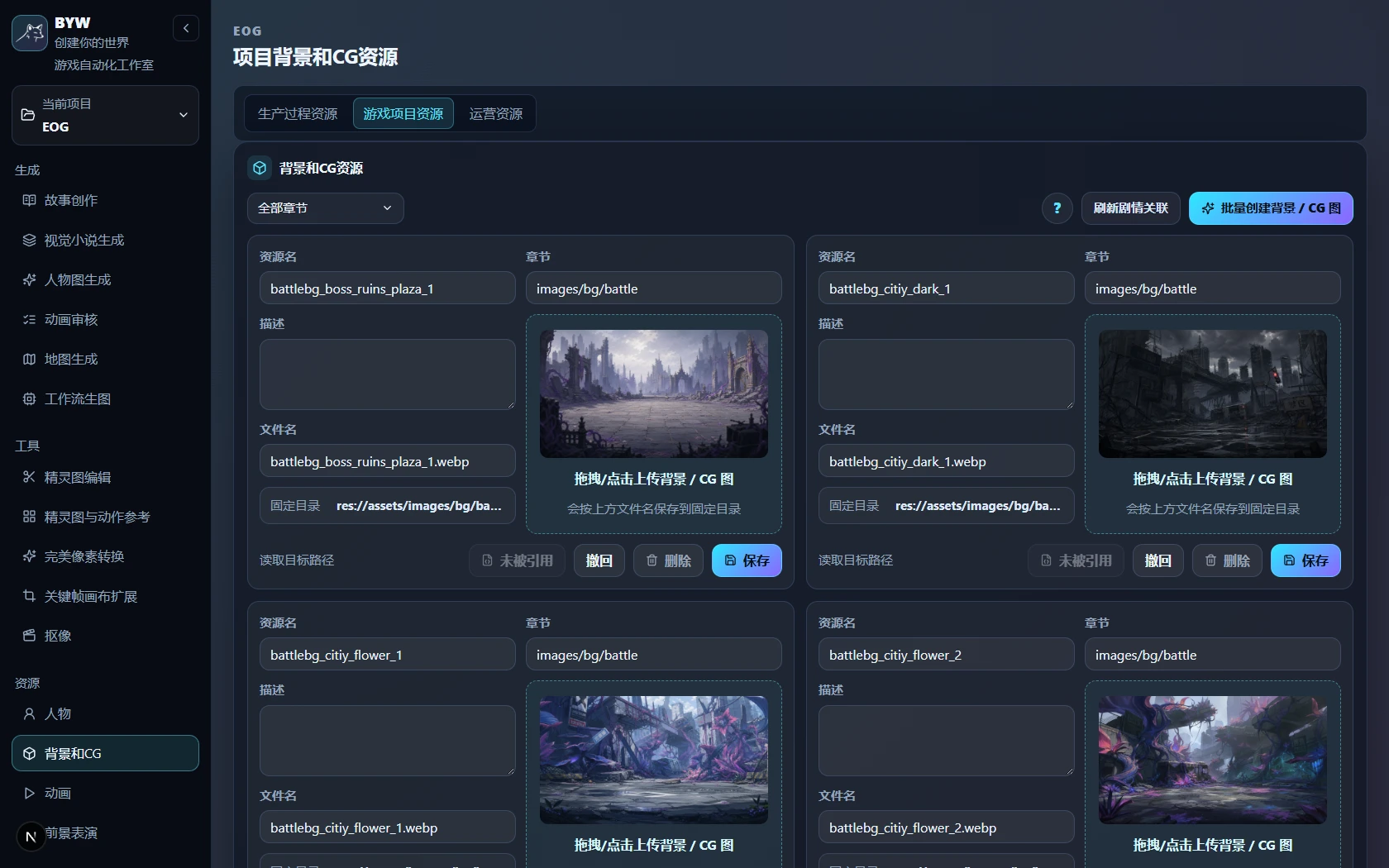The image size is (1389, 868).
Task: Switch to the 生产过程资源 tab
Action: pyautogui.click(x=298, y=113)
